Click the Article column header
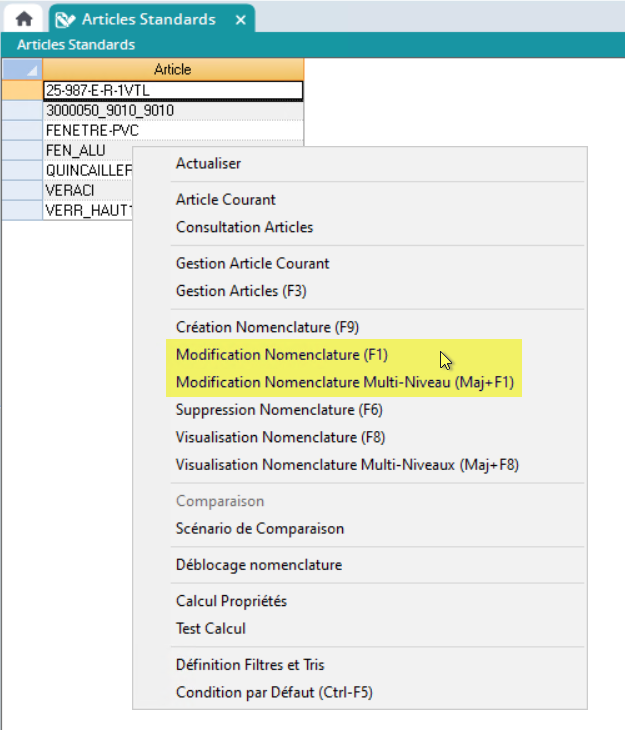Image resolution: width=625 pixels, height=730 pixels. 172,70
